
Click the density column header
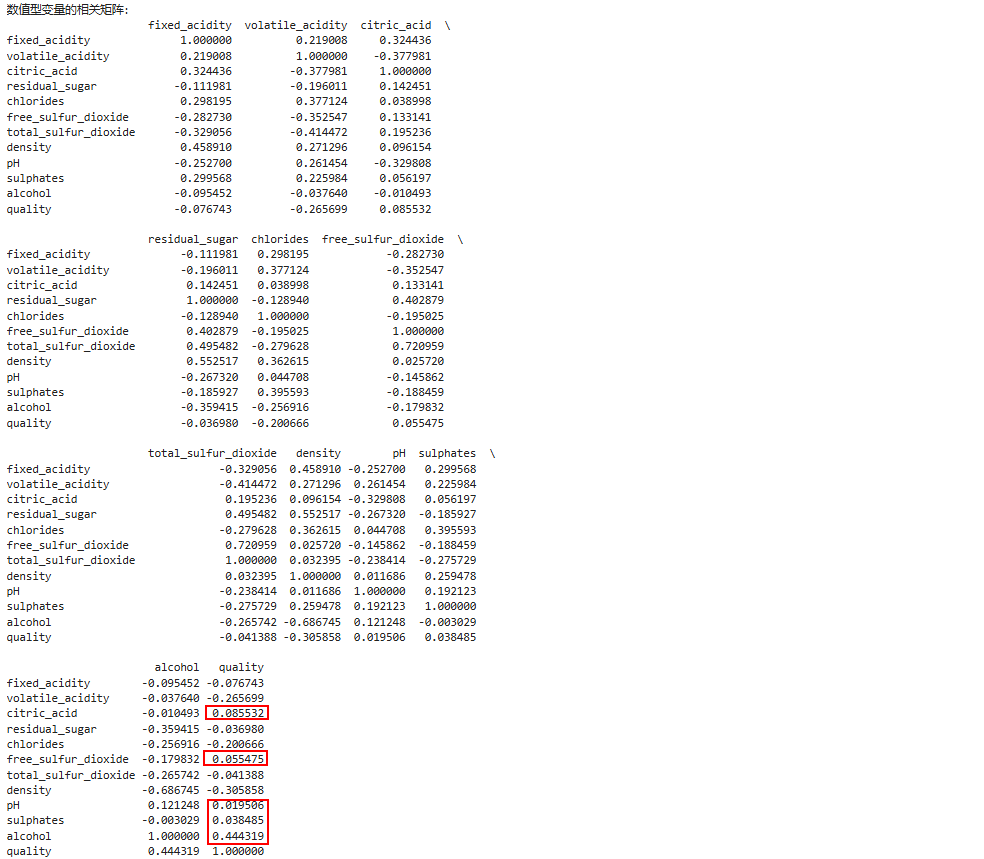[x=318, y=453]
